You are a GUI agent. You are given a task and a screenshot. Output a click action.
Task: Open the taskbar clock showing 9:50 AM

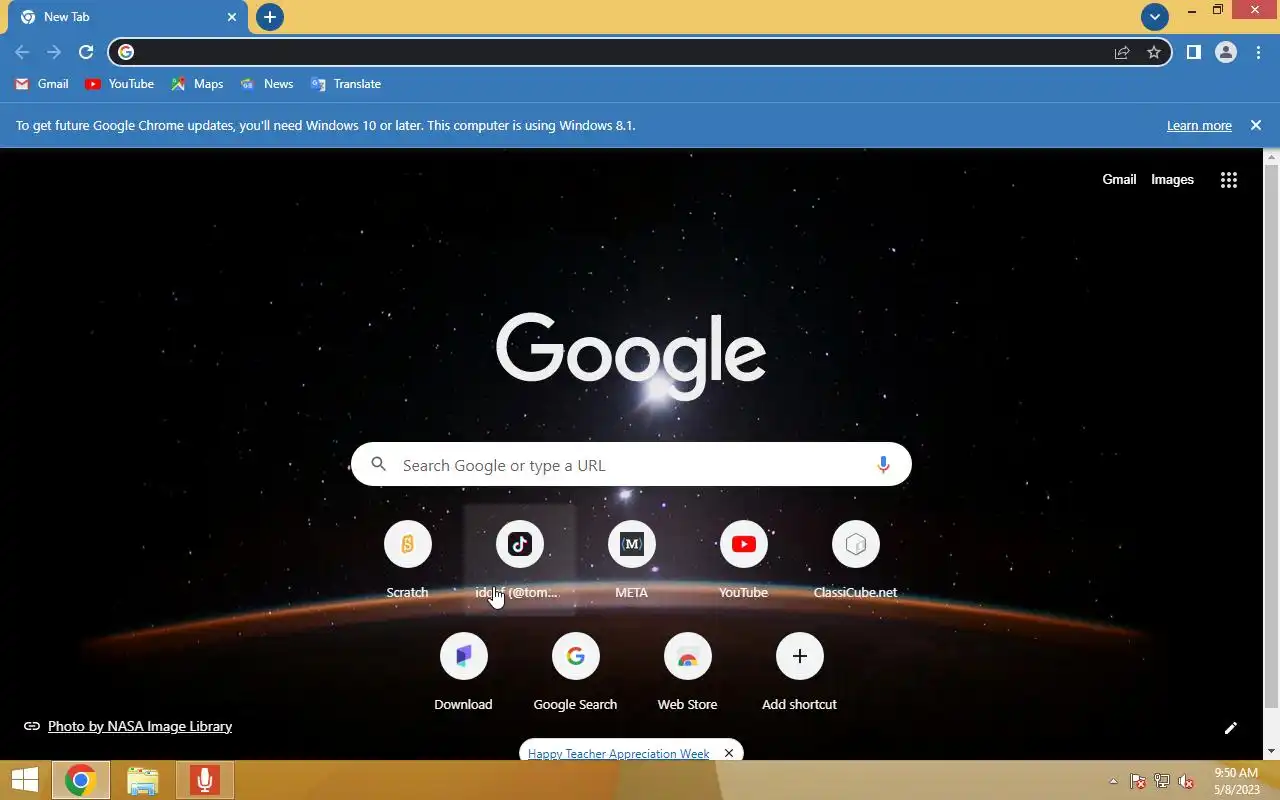tap(1236, 781)
